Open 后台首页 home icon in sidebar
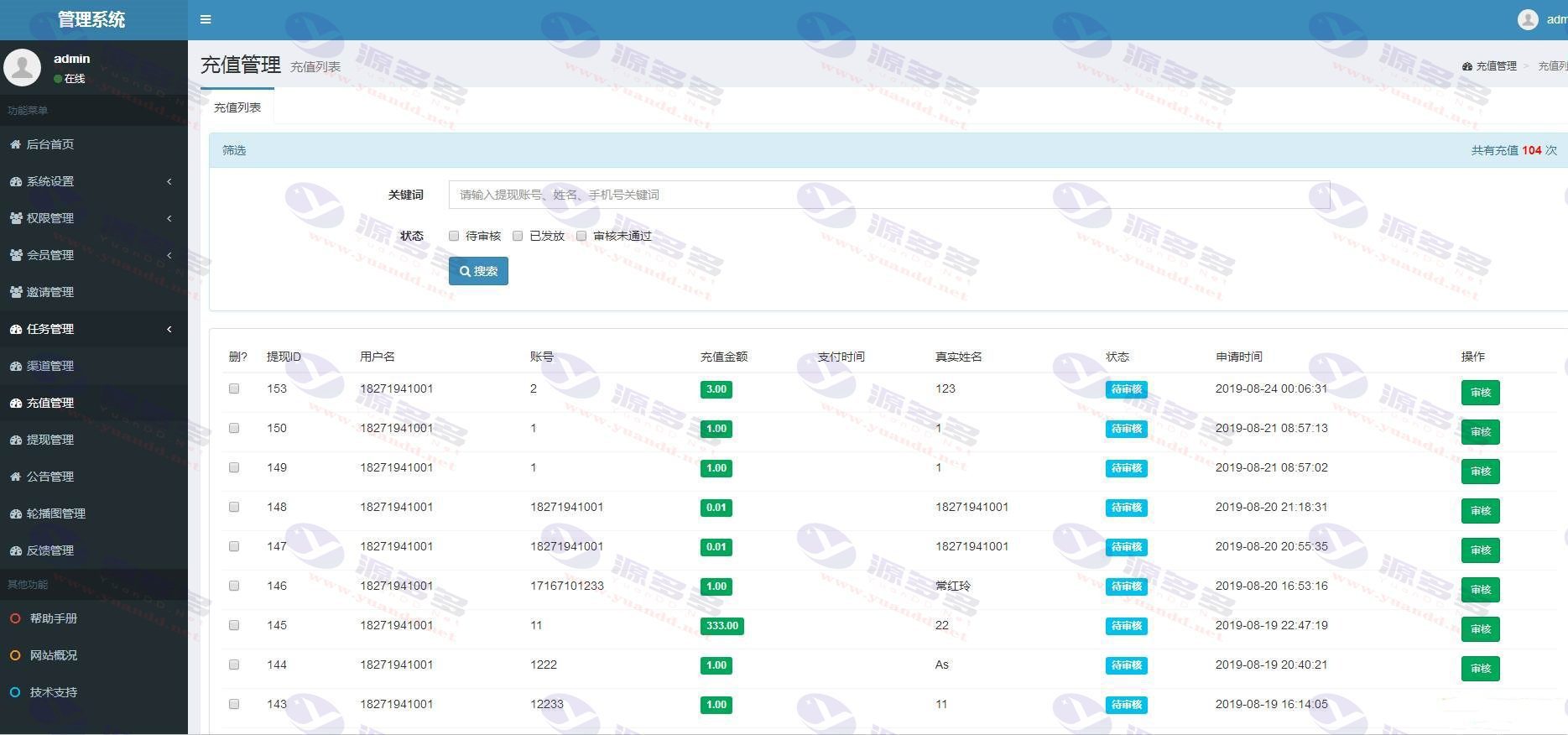 (15, 144)
